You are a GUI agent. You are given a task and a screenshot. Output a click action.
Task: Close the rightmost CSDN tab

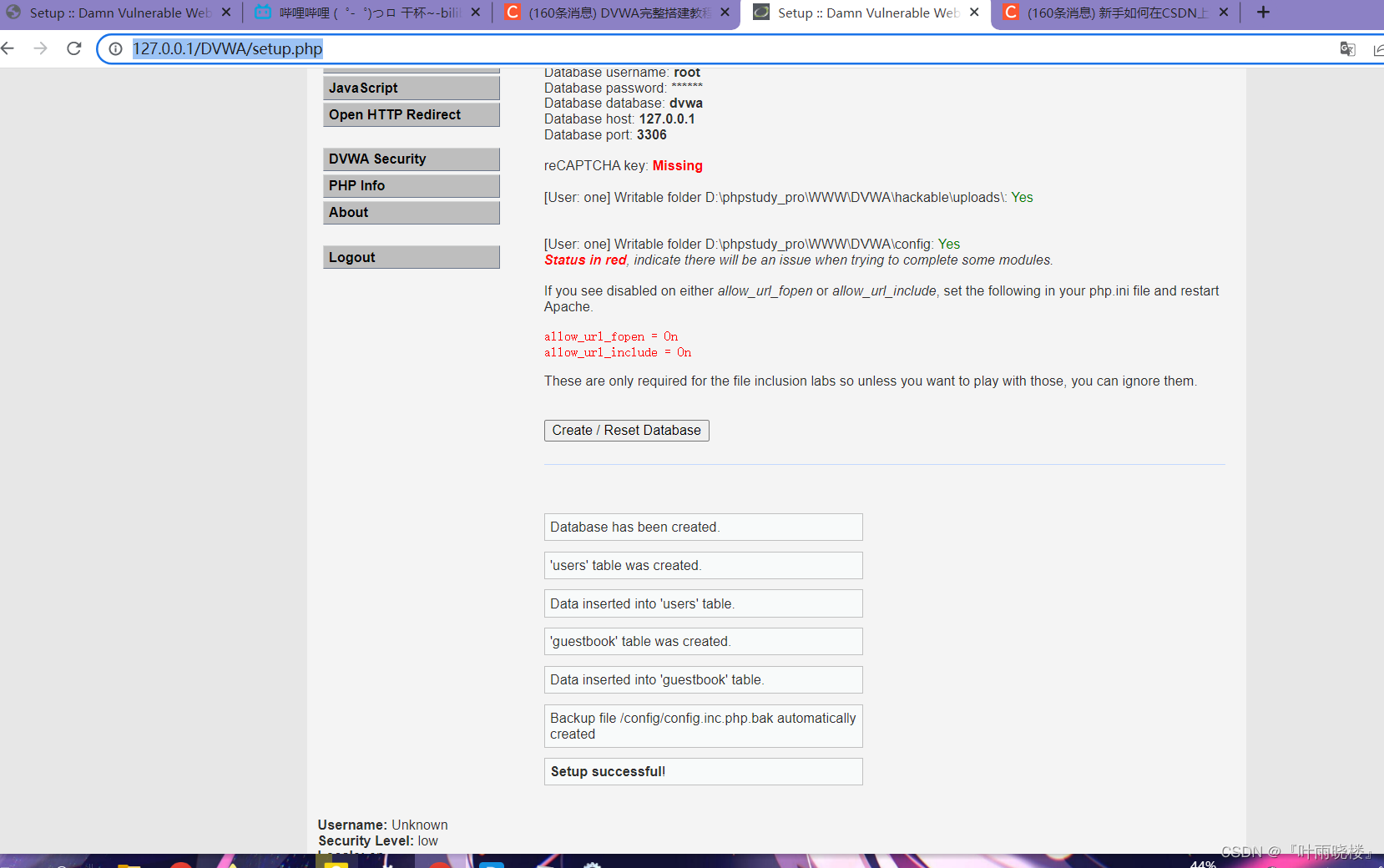[1224, 13]
